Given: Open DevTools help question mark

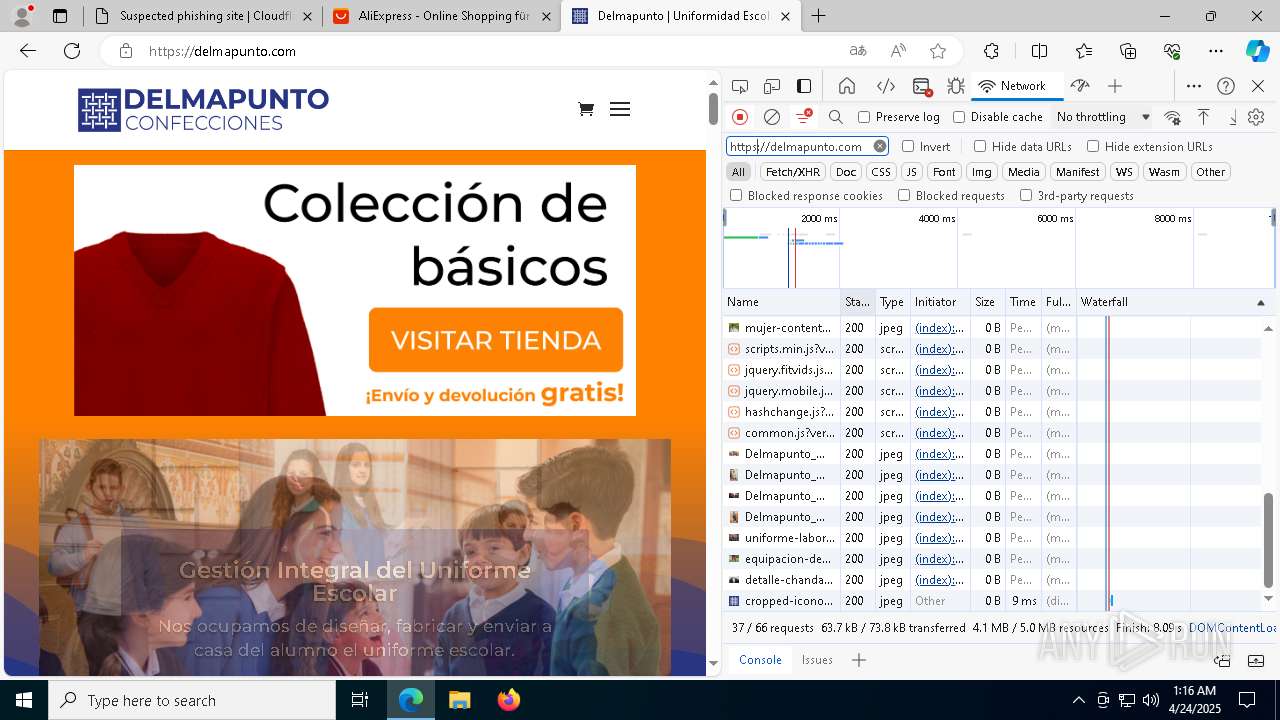Looking at the screenshot, I should tap(1226, 86).
